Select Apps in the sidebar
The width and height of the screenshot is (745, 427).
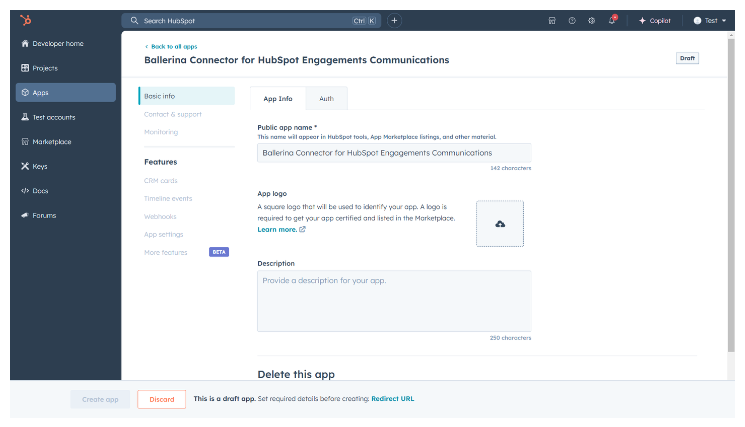(x=66, y=93)
